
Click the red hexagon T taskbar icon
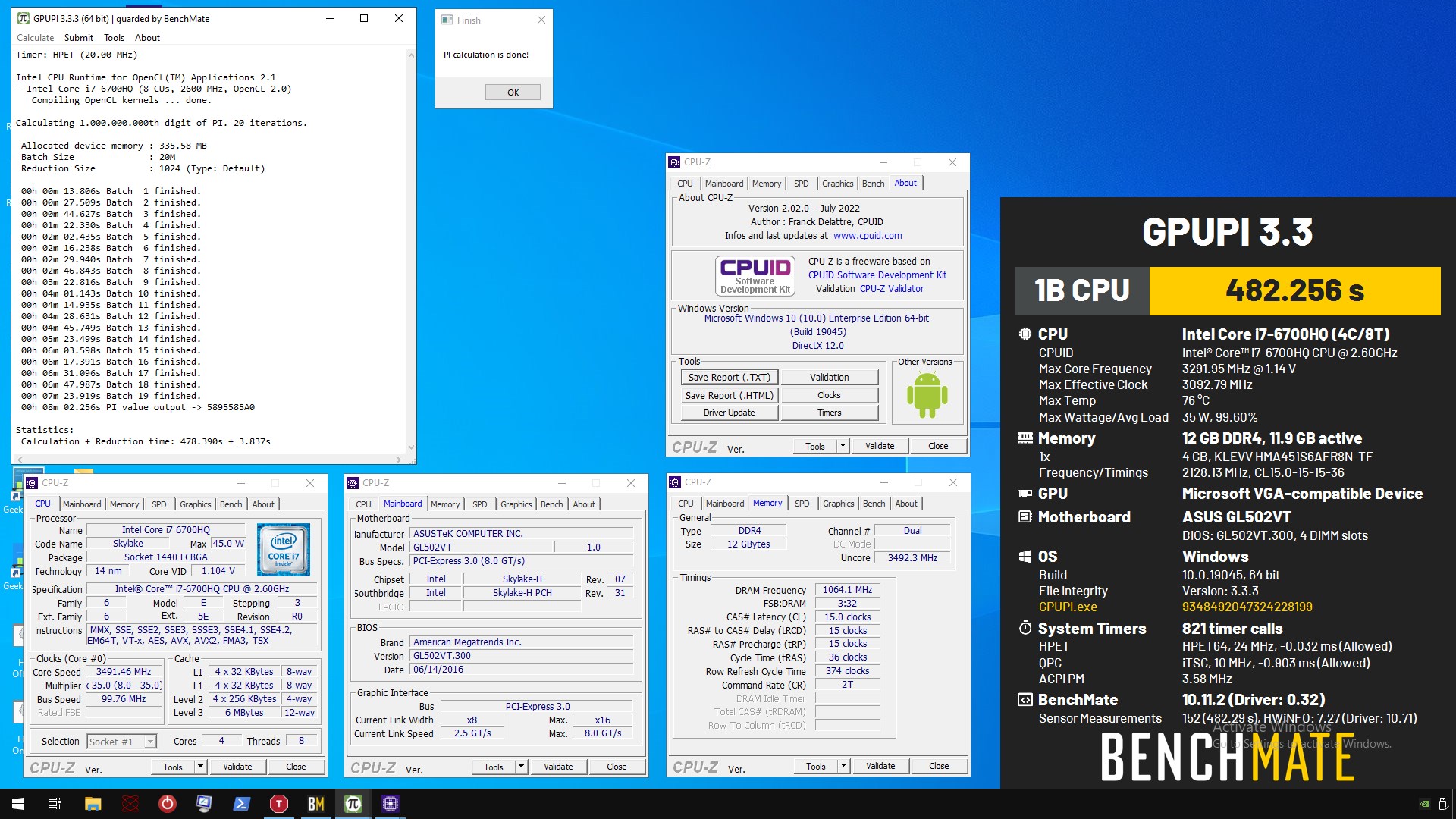point(278,804)
